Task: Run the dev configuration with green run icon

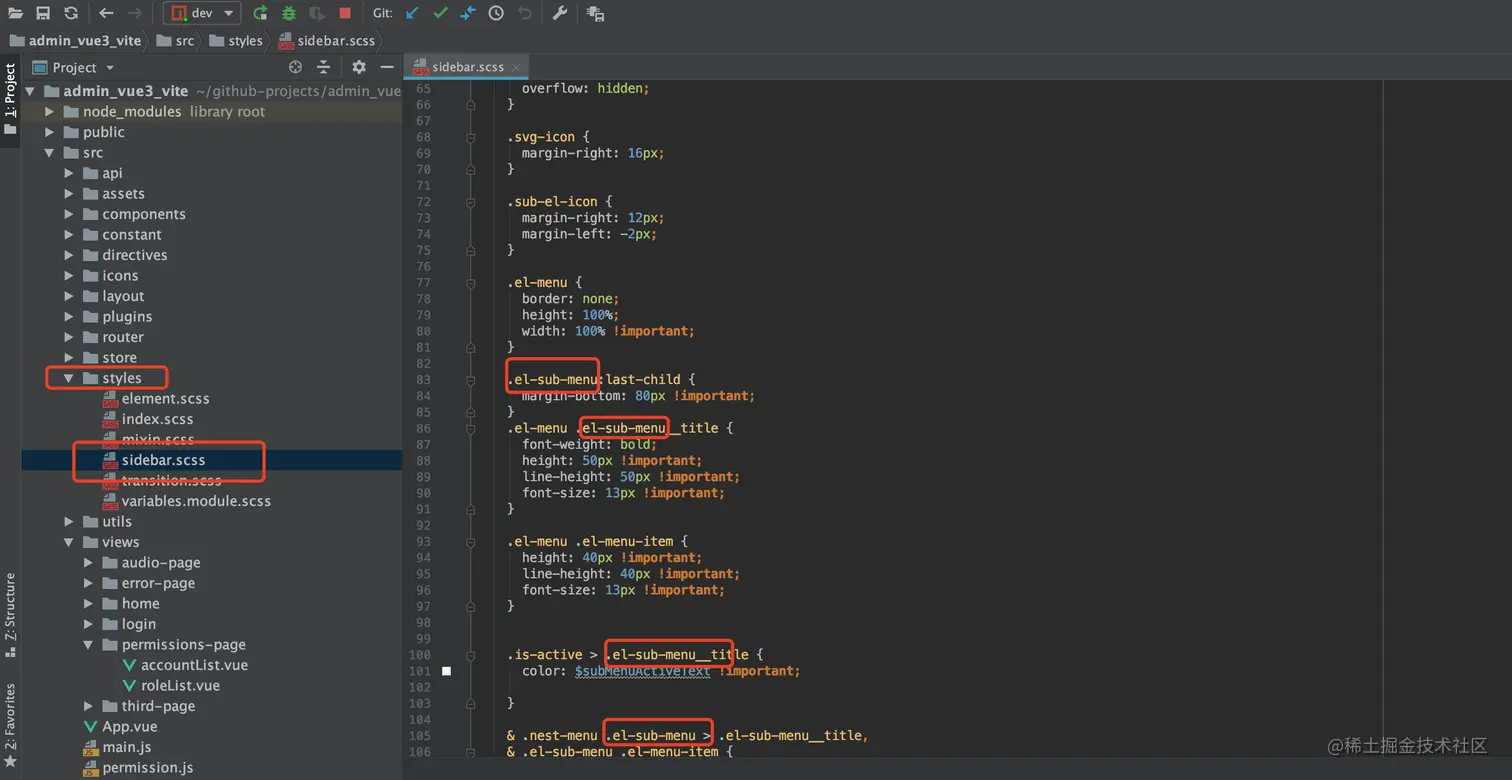Action: [260, 13]
